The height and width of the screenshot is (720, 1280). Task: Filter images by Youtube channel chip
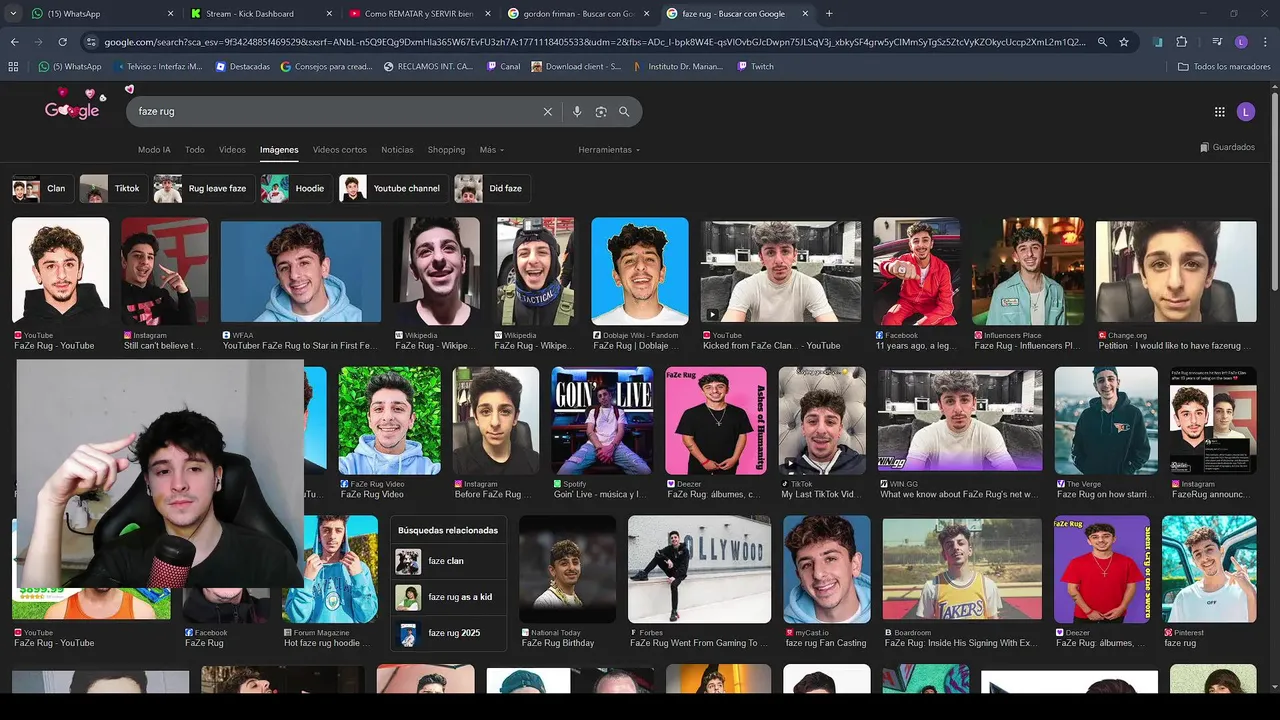394,188
